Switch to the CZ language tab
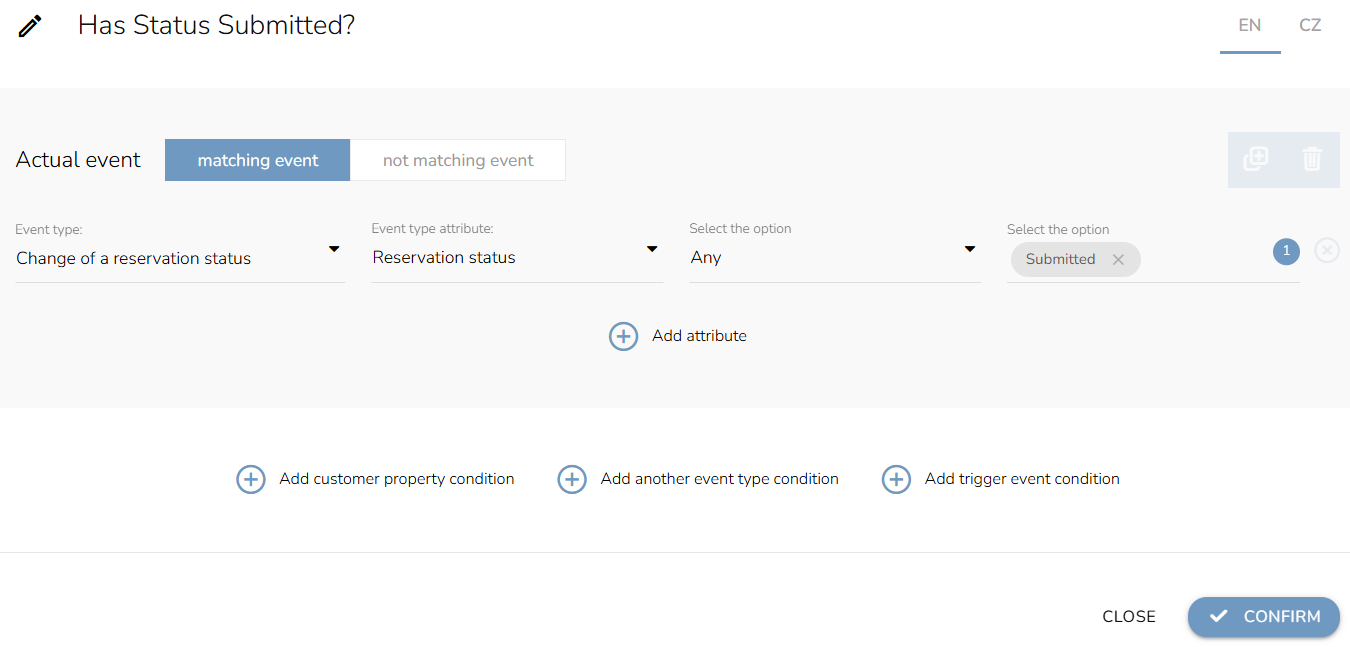Viewport: 1350px width, 647px height. [x=1310, y=26]
